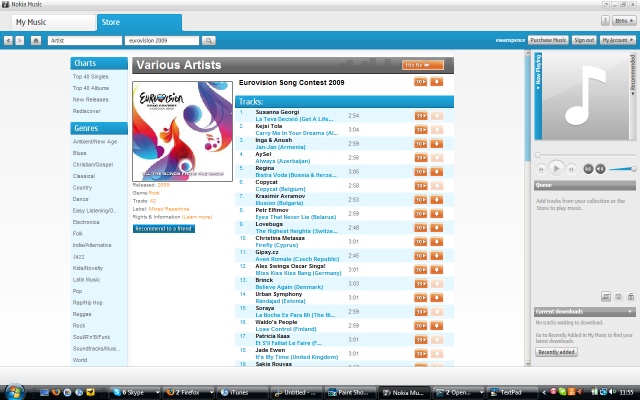The image size is (640, 400).
Task: Adjust the blue volume slider
Action: [x=622, y=169]
